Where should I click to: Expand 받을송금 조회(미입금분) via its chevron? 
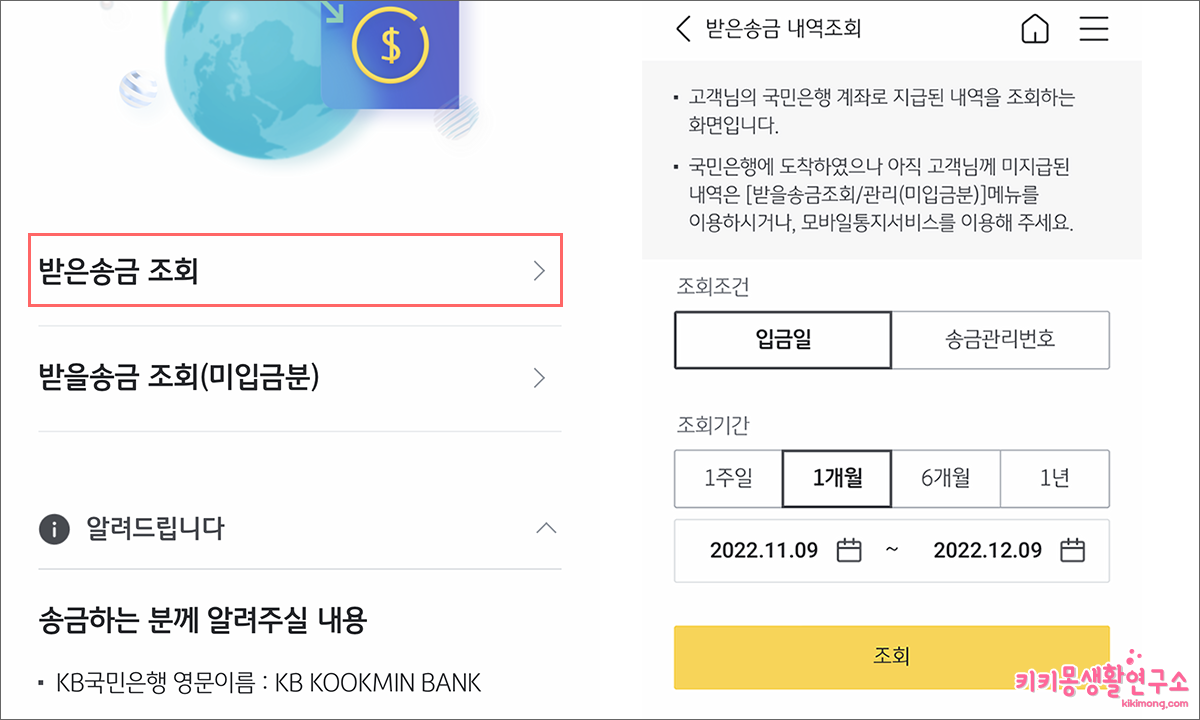click(x=539, y=378)
